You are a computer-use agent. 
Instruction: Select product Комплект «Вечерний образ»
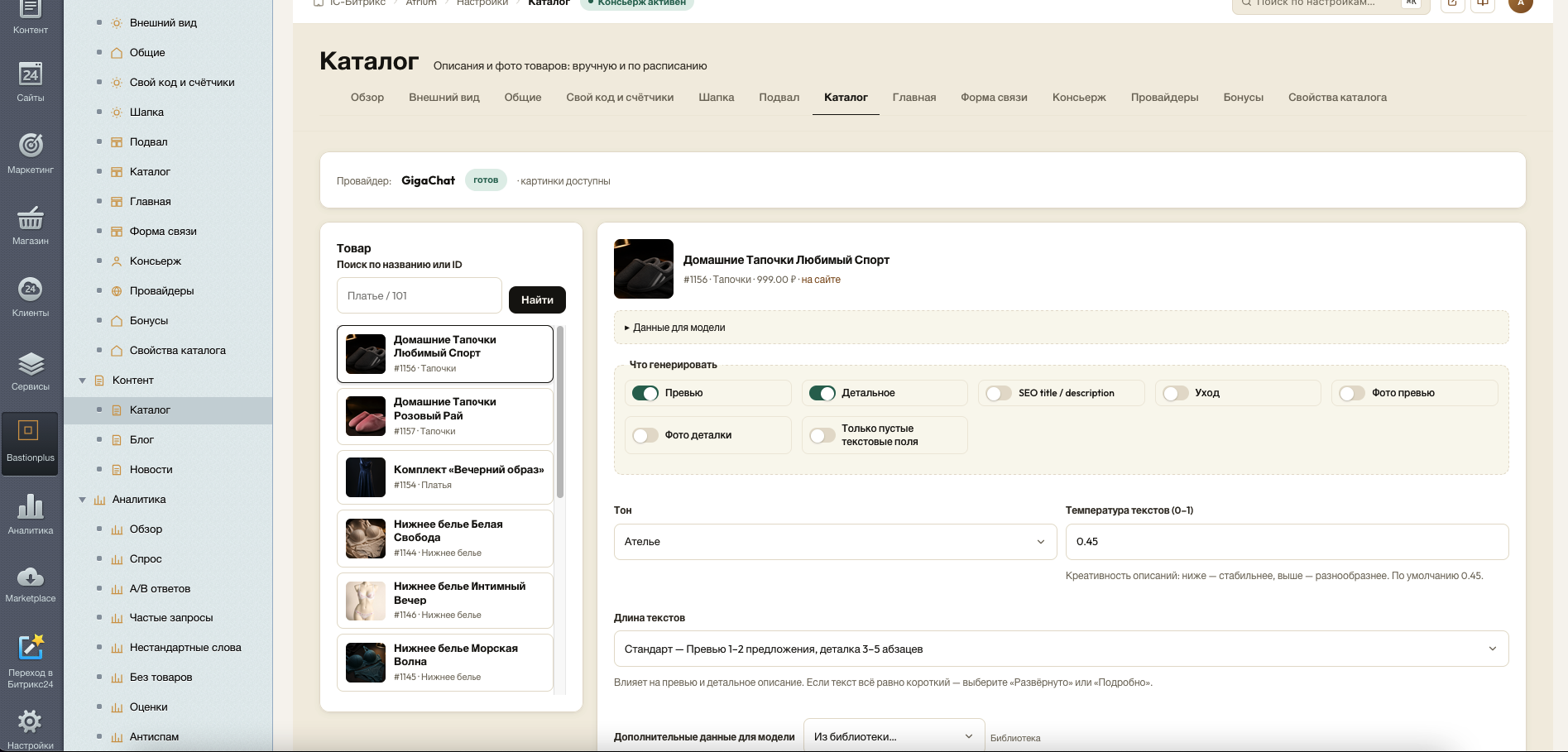coord(445,477)
